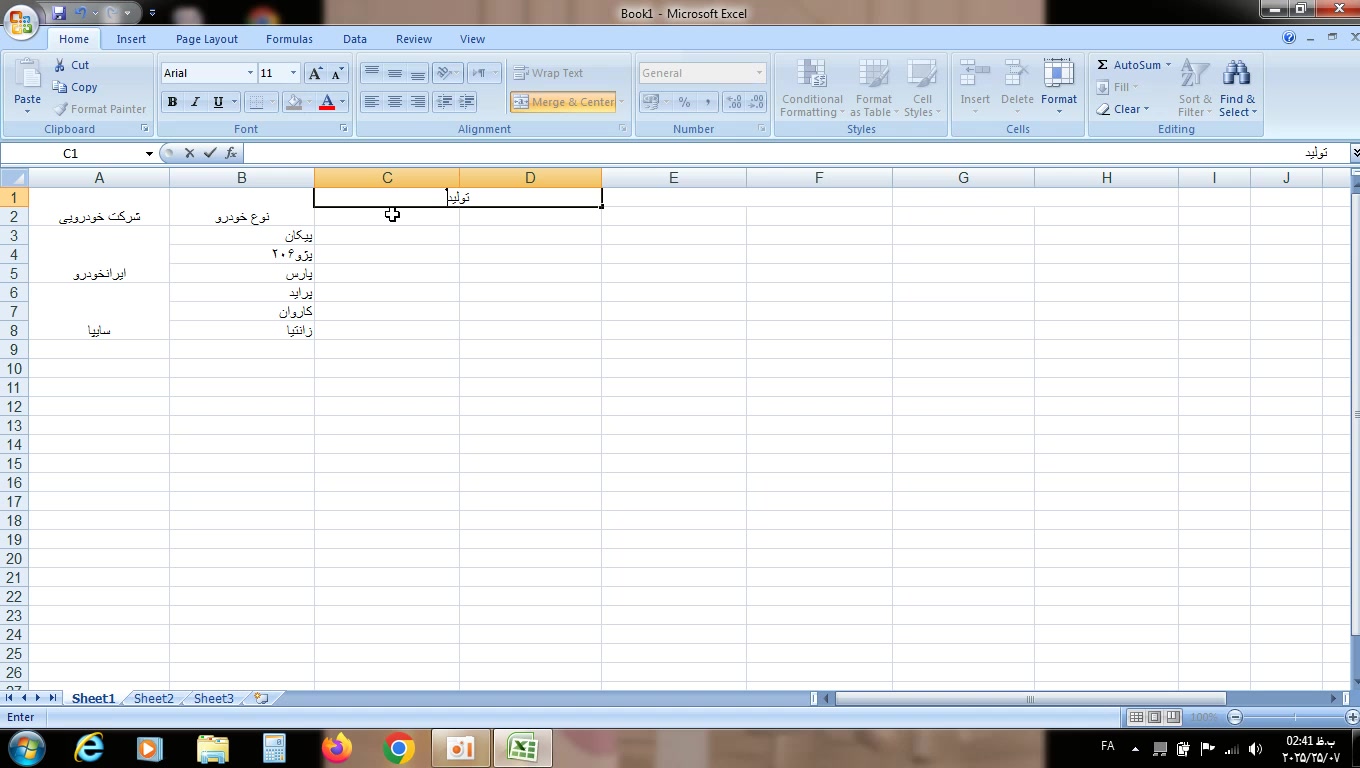Click the Increase Indent icon
The image size is (1360, 768).
(x=466, y=102)
